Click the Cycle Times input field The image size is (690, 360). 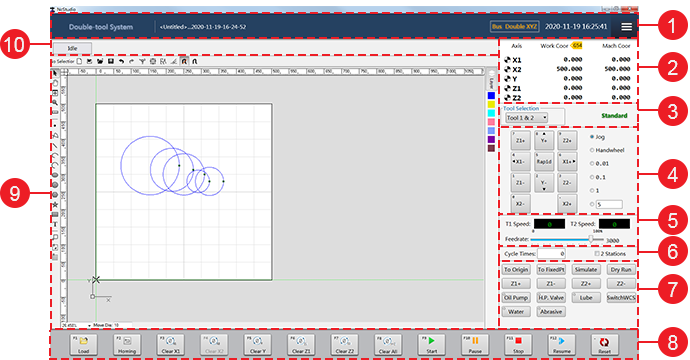[x=551, y=253]
